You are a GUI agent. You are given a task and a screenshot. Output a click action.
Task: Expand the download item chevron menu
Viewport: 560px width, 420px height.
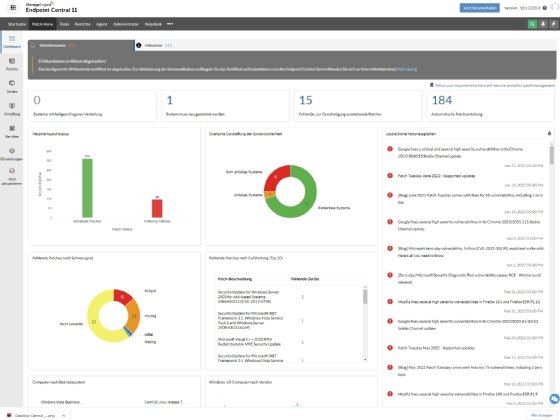(64, 415)
